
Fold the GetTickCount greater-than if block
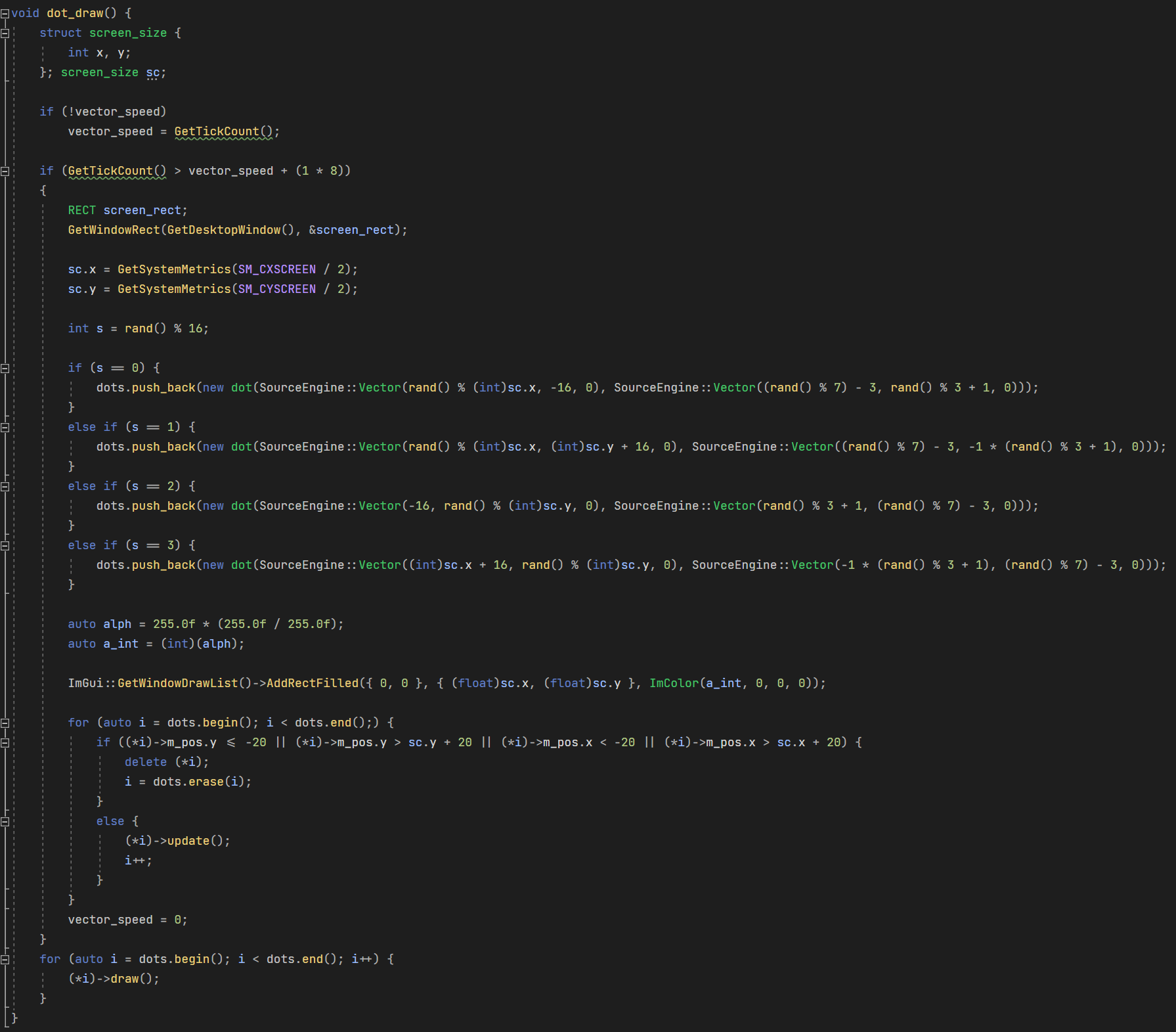(x=5, y=171)
